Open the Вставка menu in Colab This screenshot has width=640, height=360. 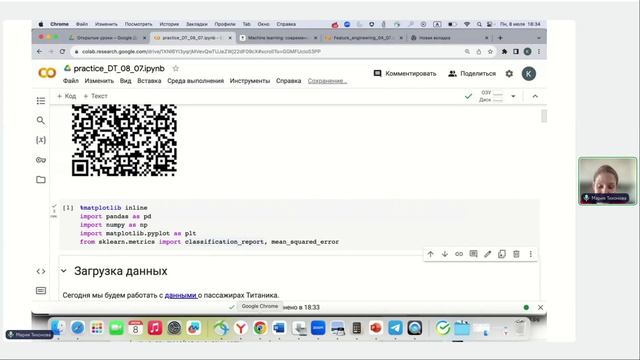[x=149, y=81]
